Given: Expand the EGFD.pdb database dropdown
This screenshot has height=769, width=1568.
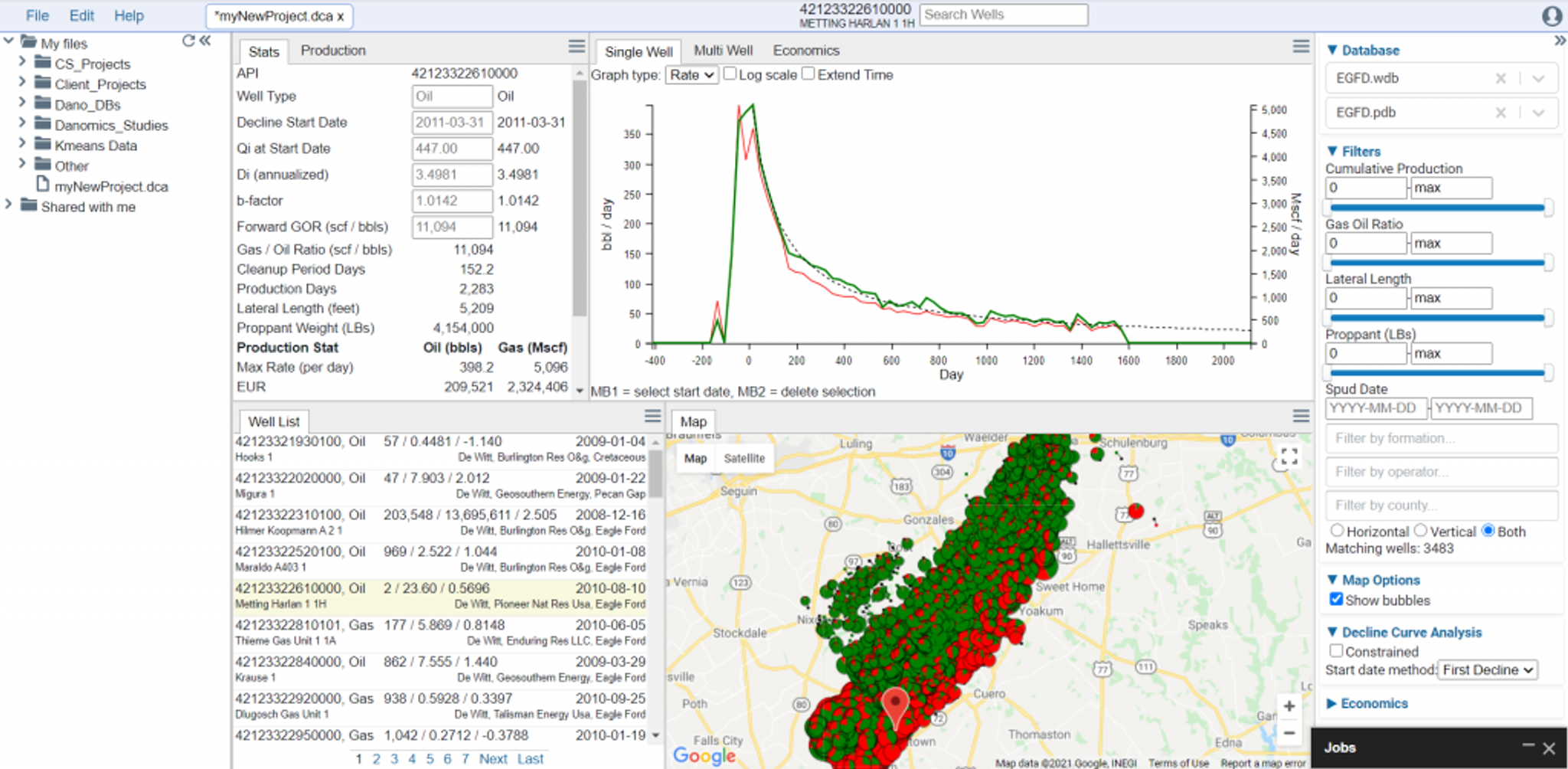Looking at the screenshot, I should coord(1539,113).
